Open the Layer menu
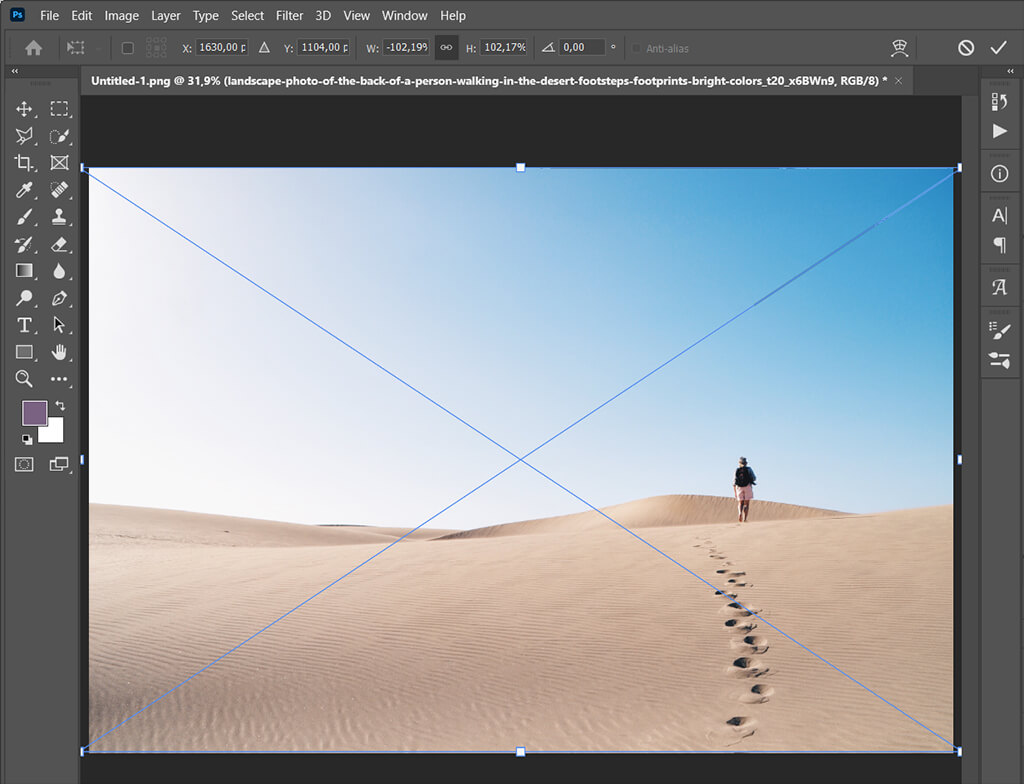 click(166, 15)
